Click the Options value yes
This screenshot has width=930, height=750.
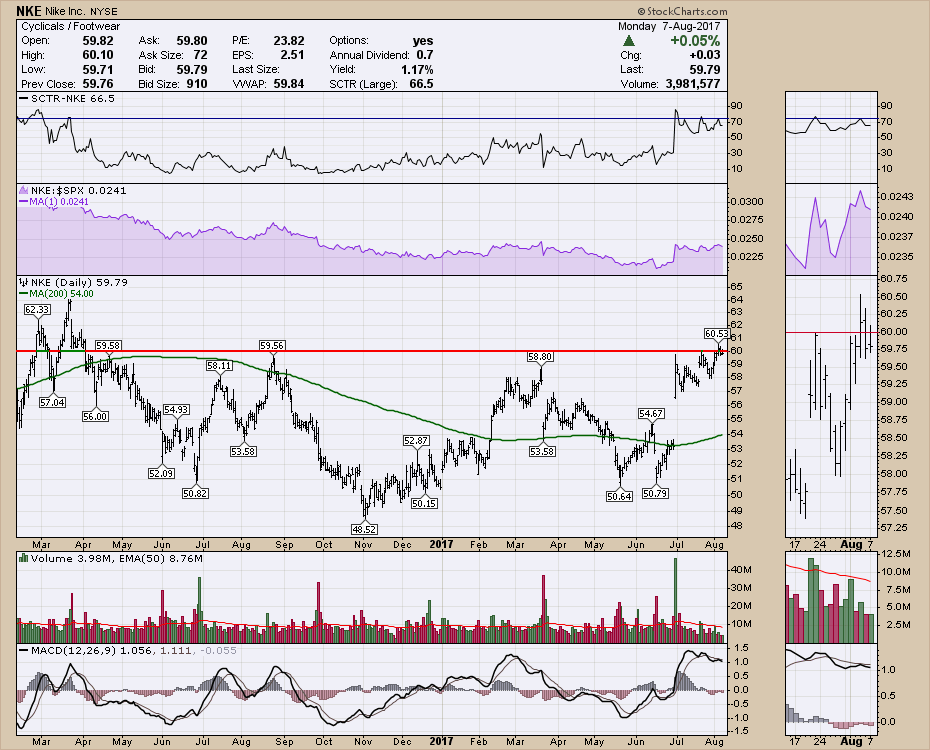(x=423, y=41)
